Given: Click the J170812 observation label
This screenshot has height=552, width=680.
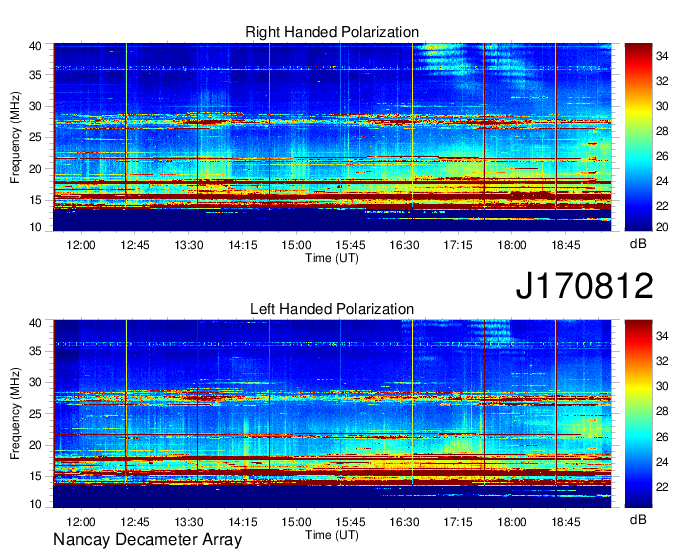Looking at the screenshot, I should 584,286.
